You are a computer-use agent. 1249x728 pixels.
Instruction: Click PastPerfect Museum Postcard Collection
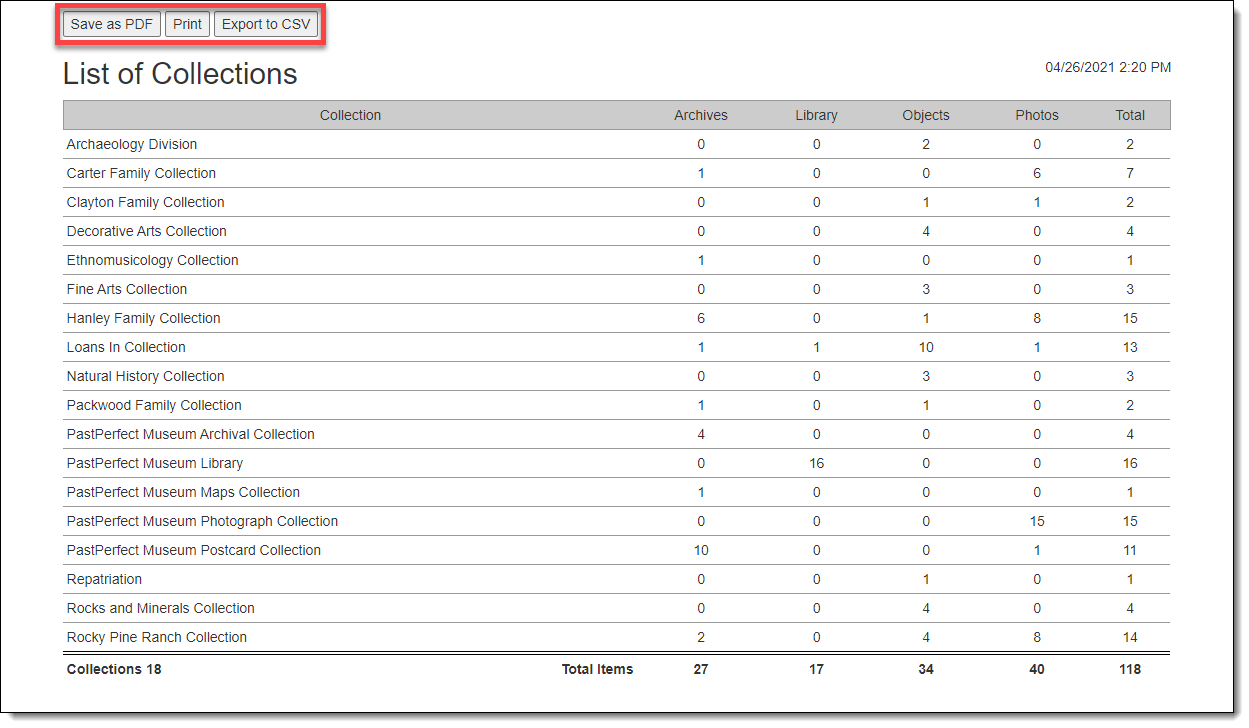[194, 550]
